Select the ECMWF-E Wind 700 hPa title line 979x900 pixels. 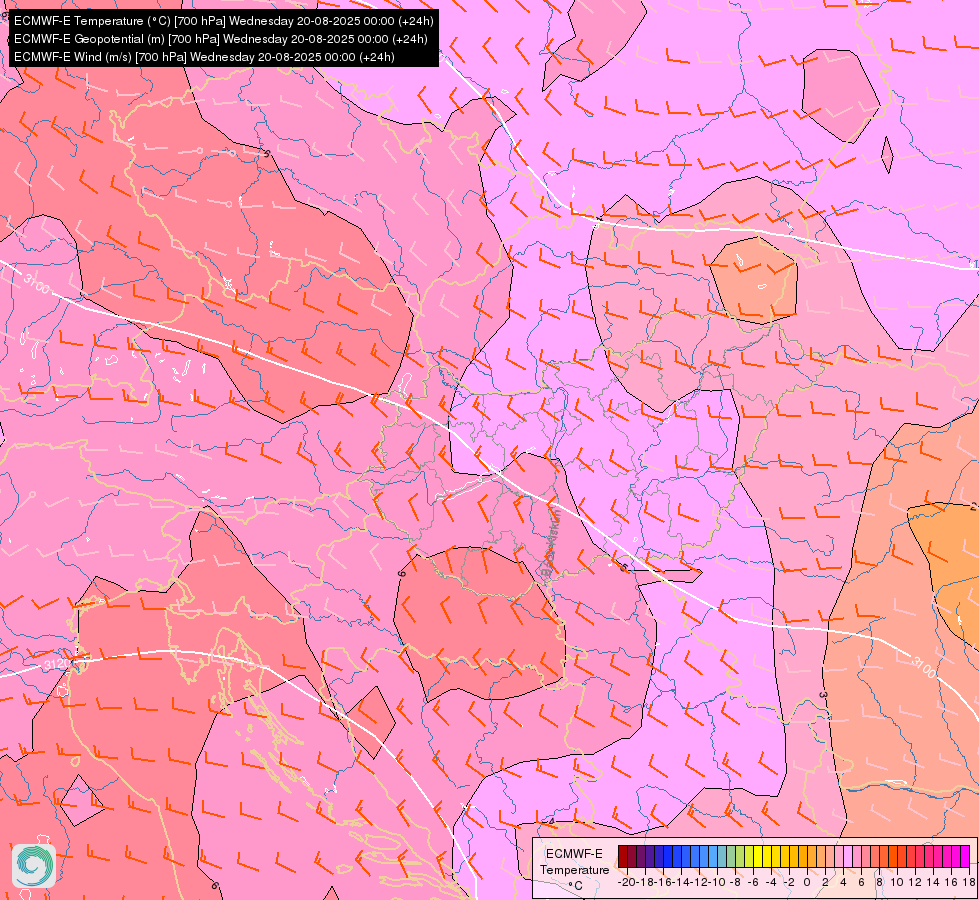tap(204, 57)
